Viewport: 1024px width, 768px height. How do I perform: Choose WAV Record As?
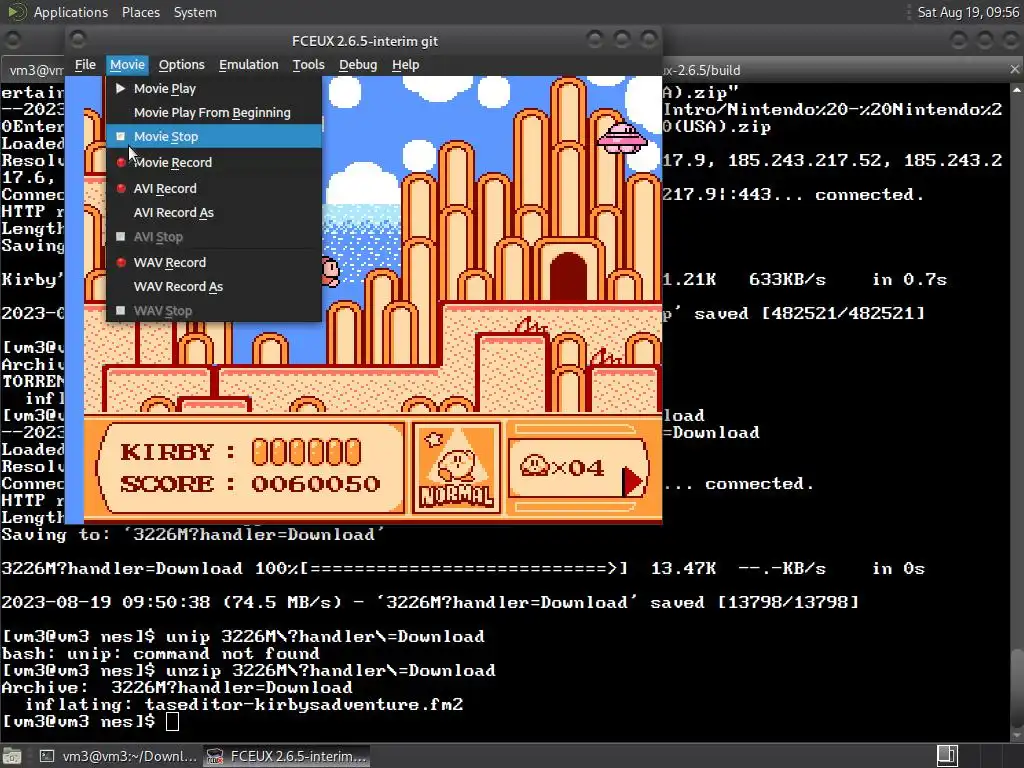point(214,287)
